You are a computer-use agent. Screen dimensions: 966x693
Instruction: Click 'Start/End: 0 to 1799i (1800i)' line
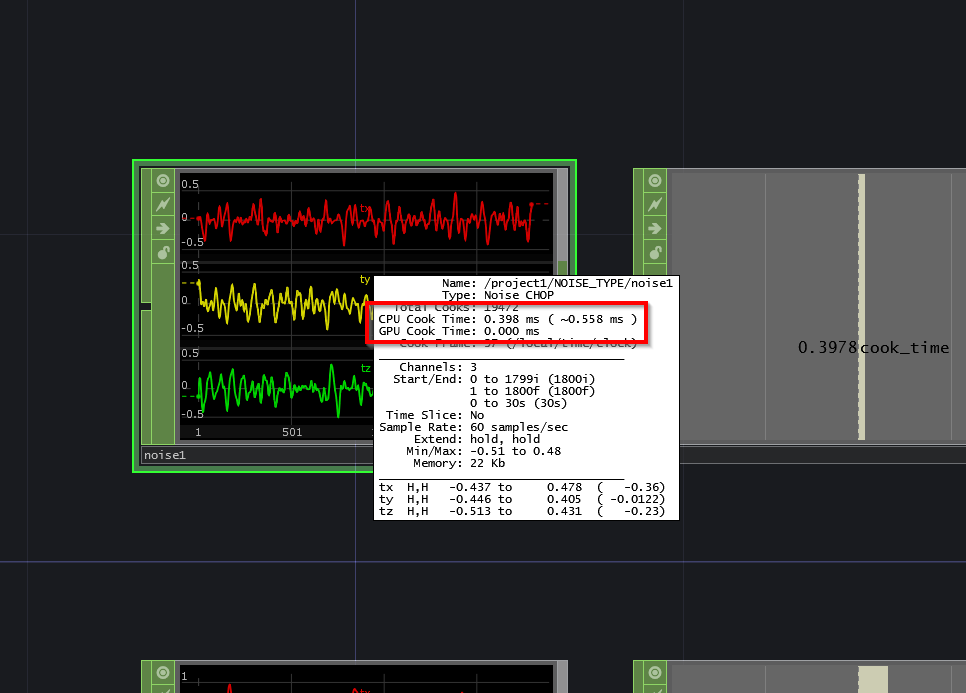tap(494, 379)
